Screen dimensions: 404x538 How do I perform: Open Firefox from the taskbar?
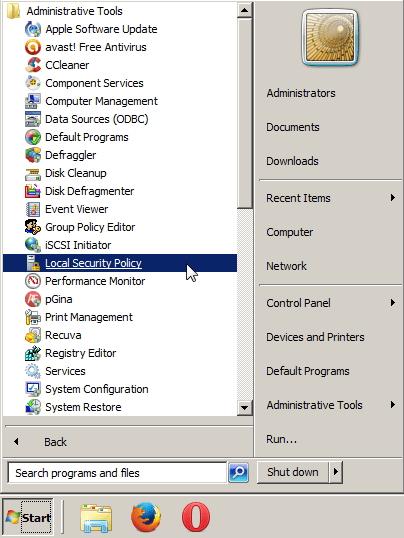(146, 517)
